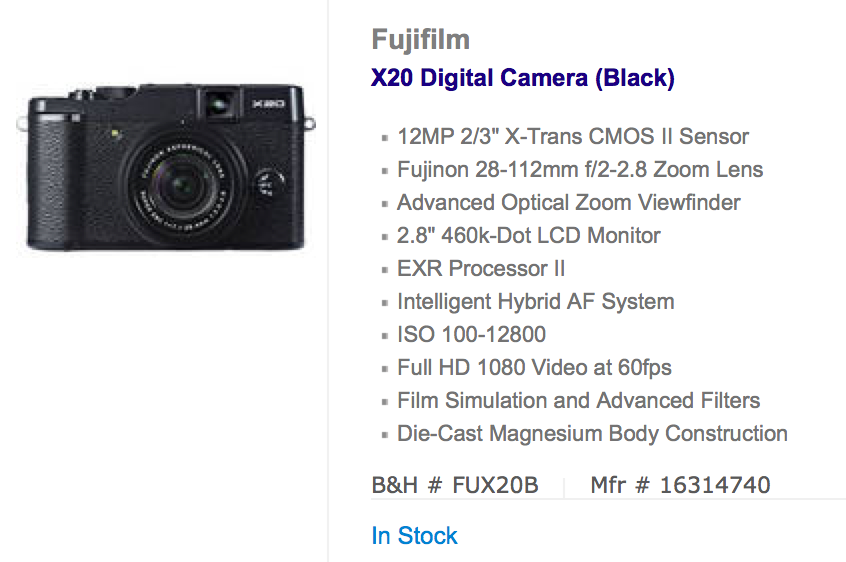This screenshot has width=846, height=562.
Task: Click the 2.8" 460k-Dot LCD Monitor feature
Action: click(529, 236)
